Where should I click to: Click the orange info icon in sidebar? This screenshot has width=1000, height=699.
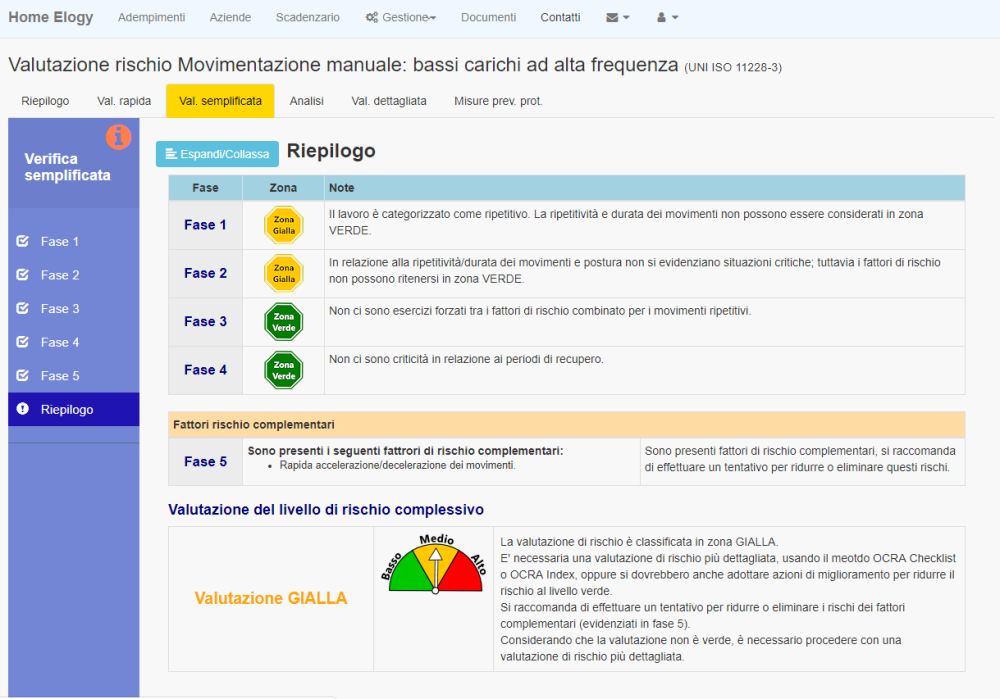(x=119, y=136)
